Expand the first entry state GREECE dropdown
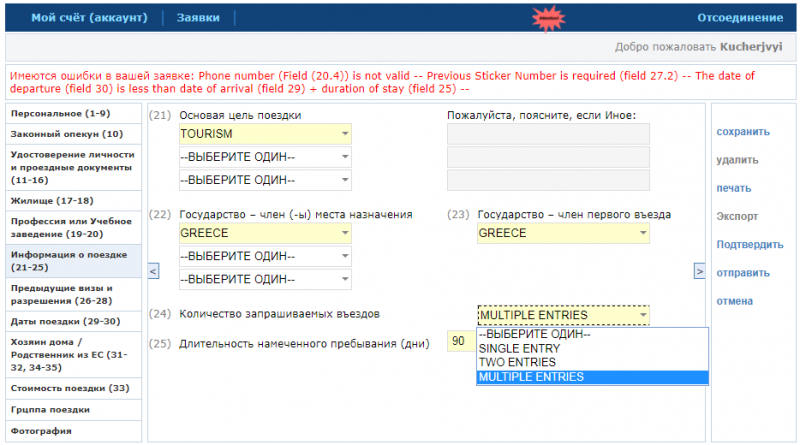The width and height of the screenshot is (800, 445). coord(564,233)
